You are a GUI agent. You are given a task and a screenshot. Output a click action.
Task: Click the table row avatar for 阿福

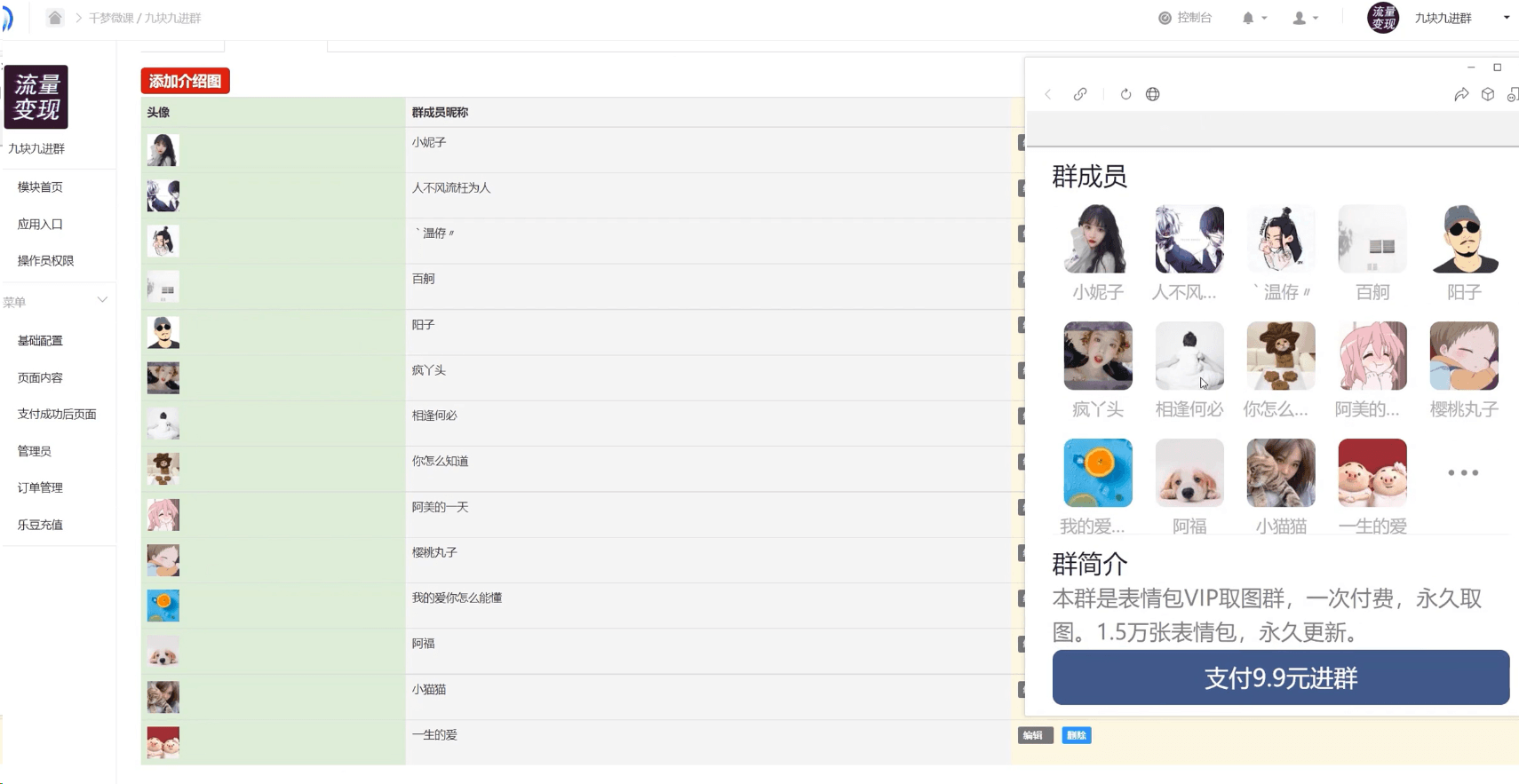coord(163,652)
